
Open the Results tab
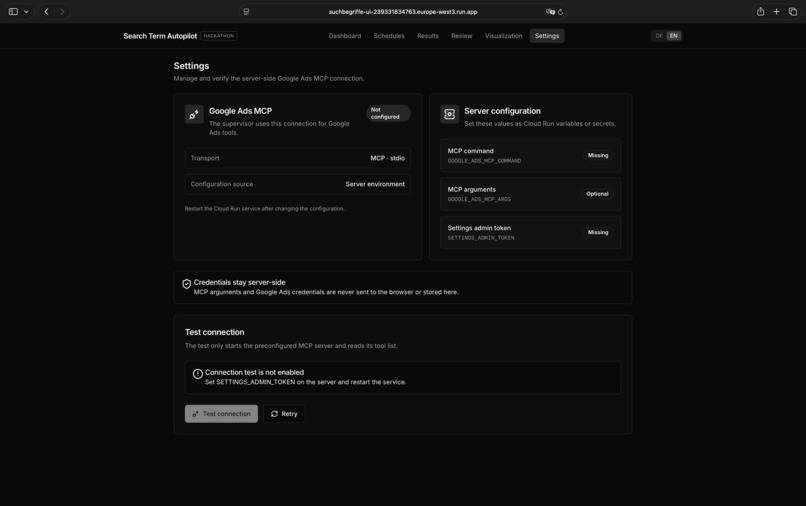pos(428,36)
